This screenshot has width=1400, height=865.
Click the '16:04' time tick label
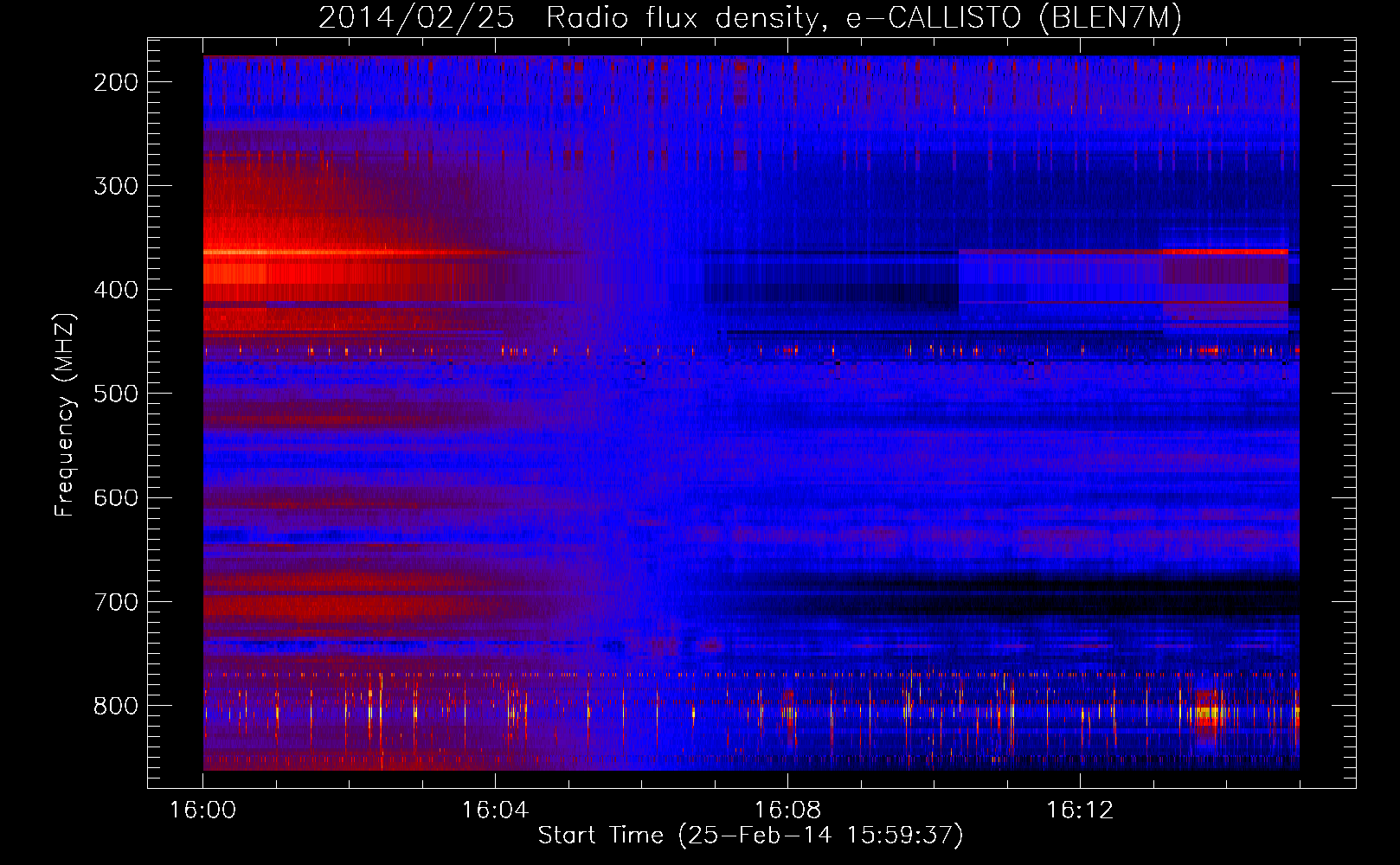(x=495, y=811)
